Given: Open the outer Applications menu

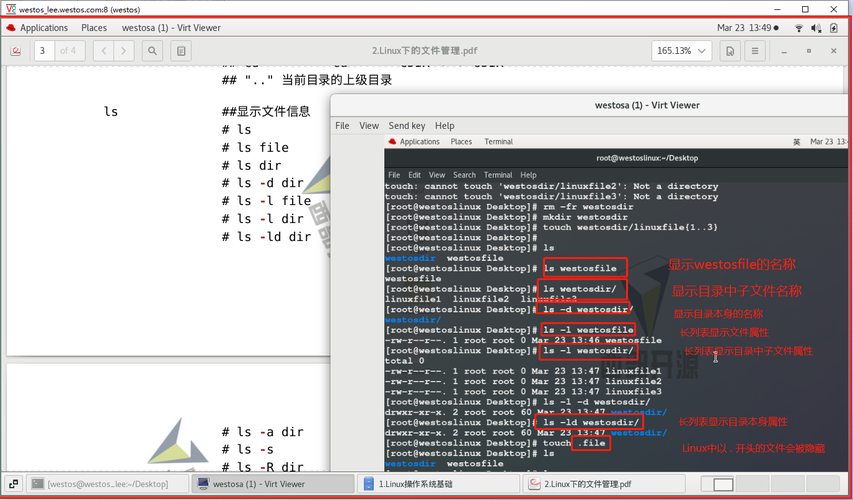Looking at the screenshot, I should point(44,28).
